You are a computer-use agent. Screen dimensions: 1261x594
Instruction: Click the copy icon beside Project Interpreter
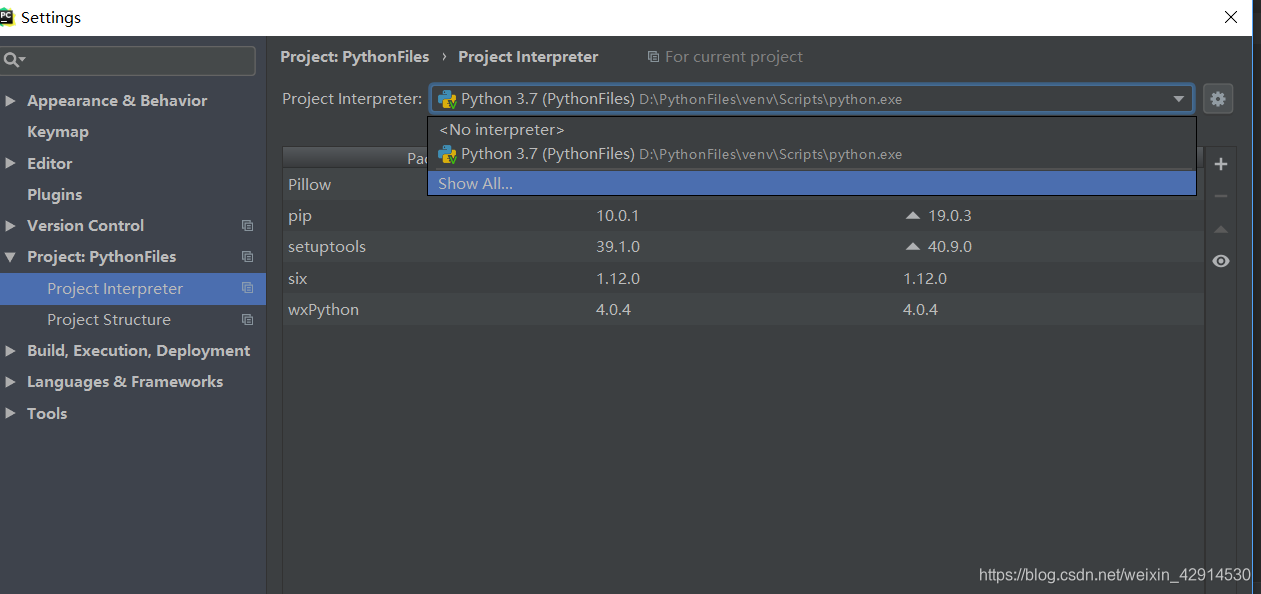[x=247, y=288]
